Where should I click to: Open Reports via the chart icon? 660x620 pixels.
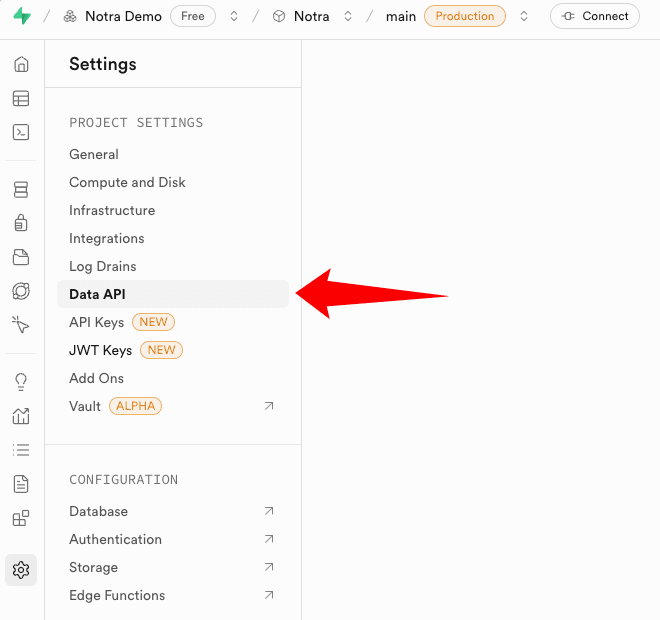pos(21,416)
